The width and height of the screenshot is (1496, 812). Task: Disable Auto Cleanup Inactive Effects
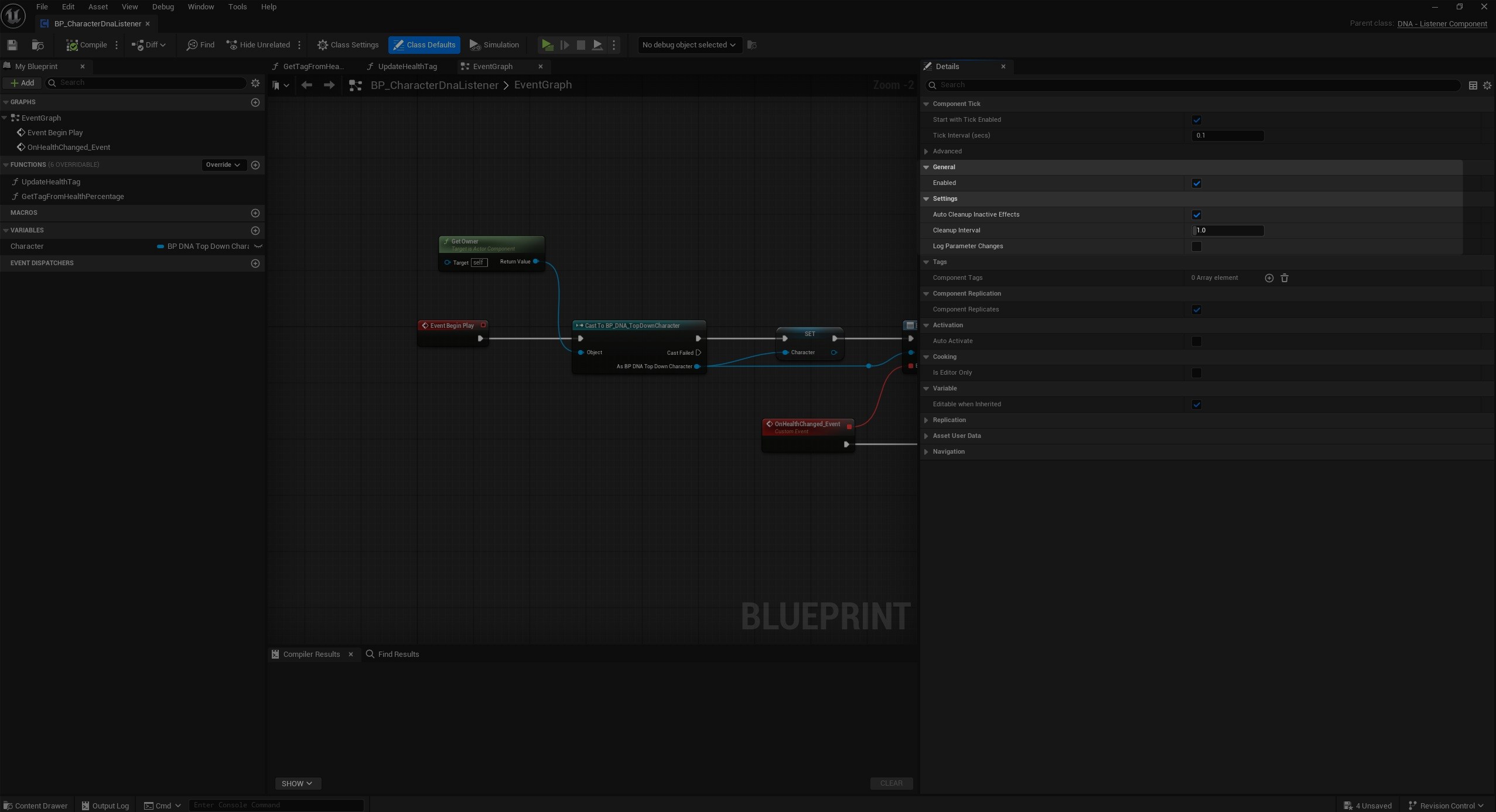[x=1197, y=215]
